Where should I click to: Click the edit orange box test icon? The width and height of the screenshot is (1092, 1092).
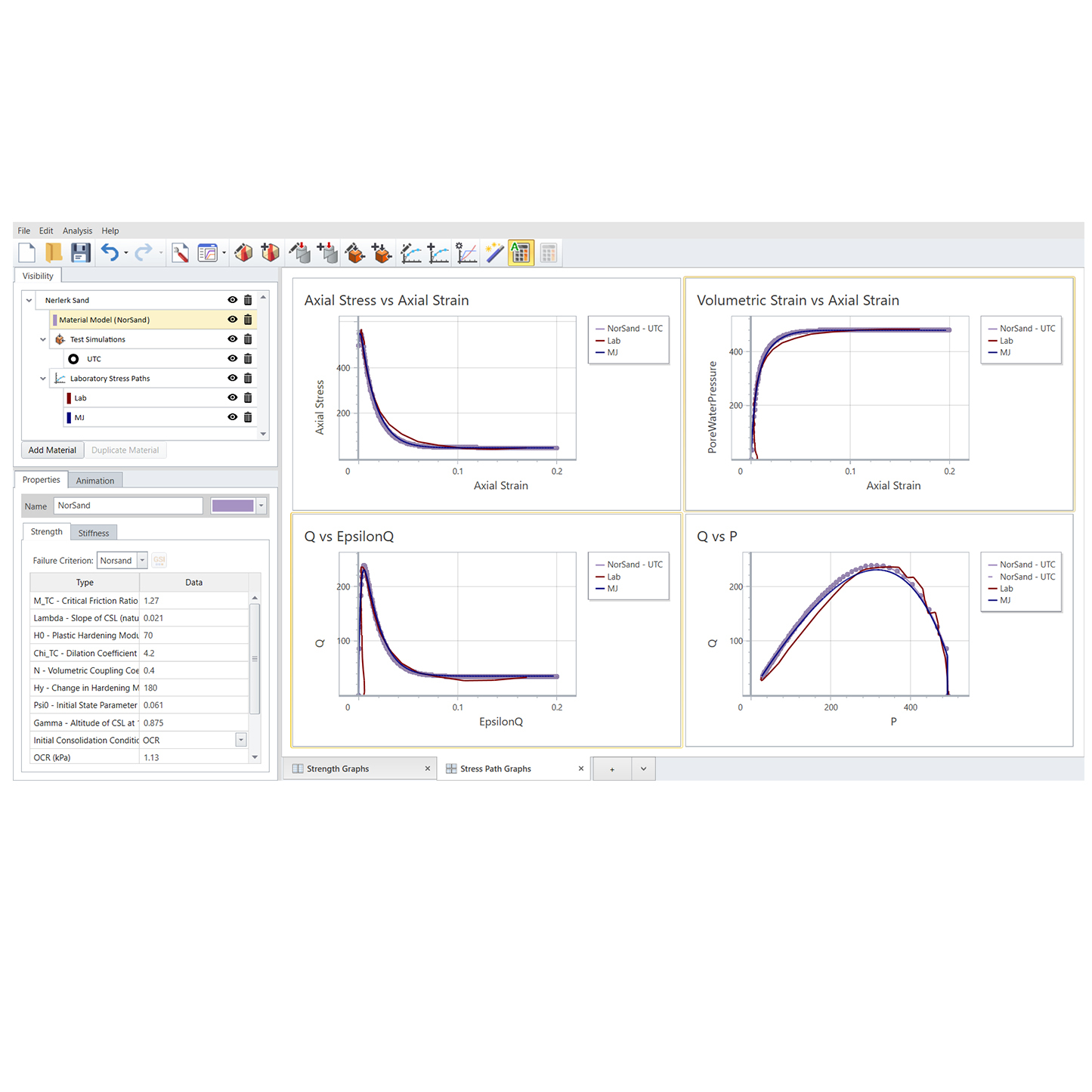coord(354,253)
